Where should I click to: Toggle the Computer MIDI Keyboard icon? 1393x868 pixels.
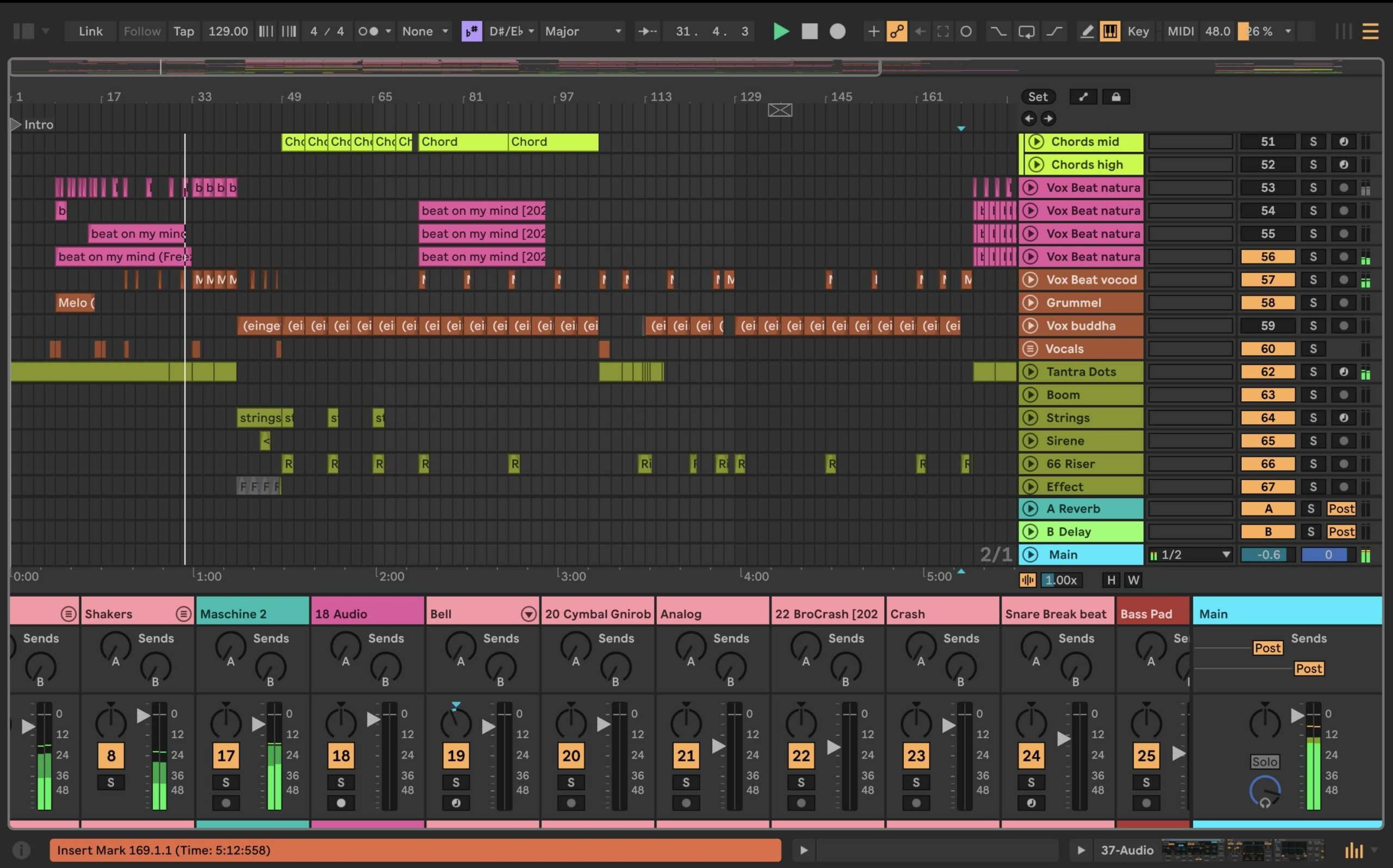(1110, 31)
